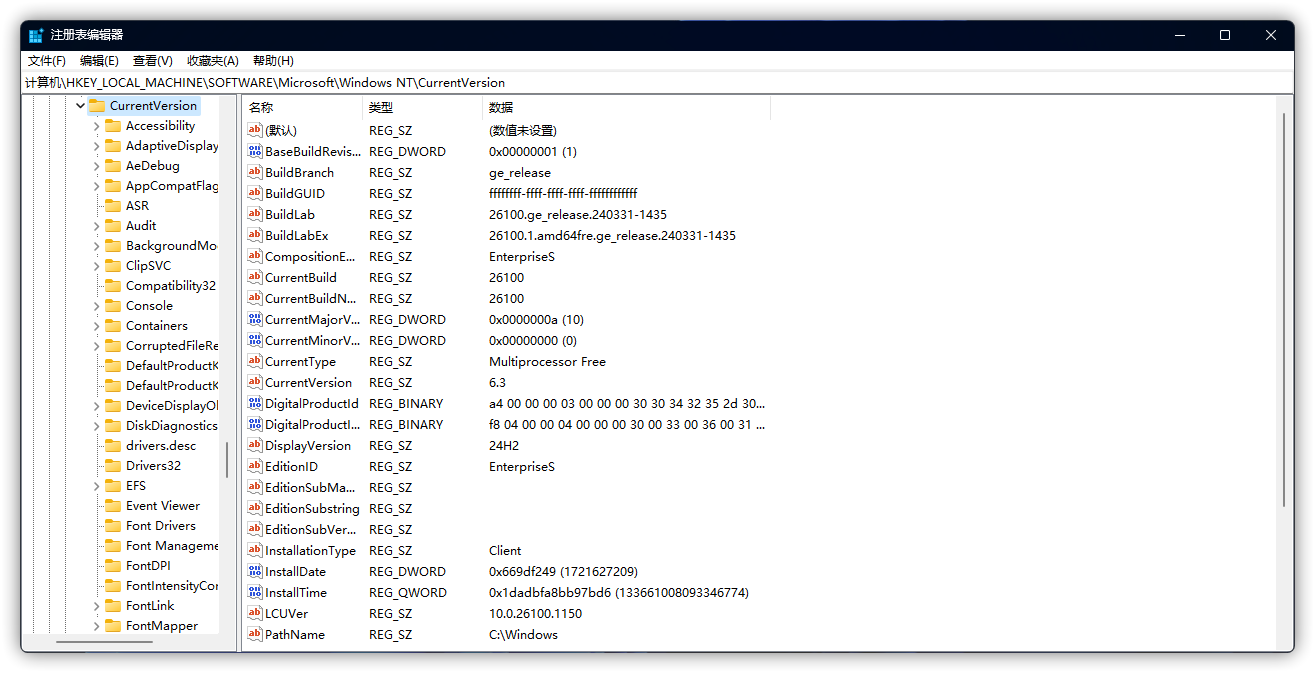The width and height of the screenshot is (1315, 673).
Task: Click the Accessibility folder icon
Action: [113, 125]
